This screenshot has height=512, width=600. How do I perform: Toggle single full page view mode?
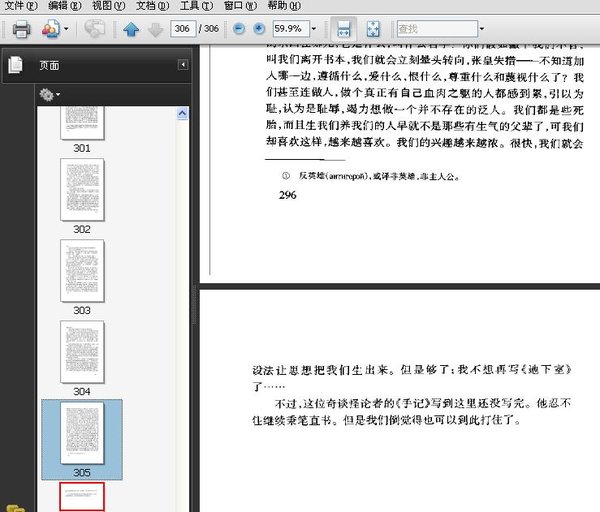tap(373, 29)
